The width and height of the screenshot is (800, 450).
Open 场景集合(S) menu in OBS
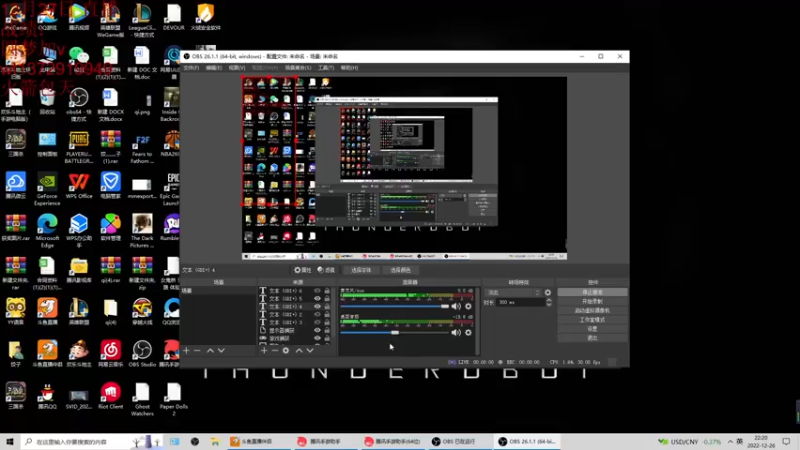tap(298, 68)
